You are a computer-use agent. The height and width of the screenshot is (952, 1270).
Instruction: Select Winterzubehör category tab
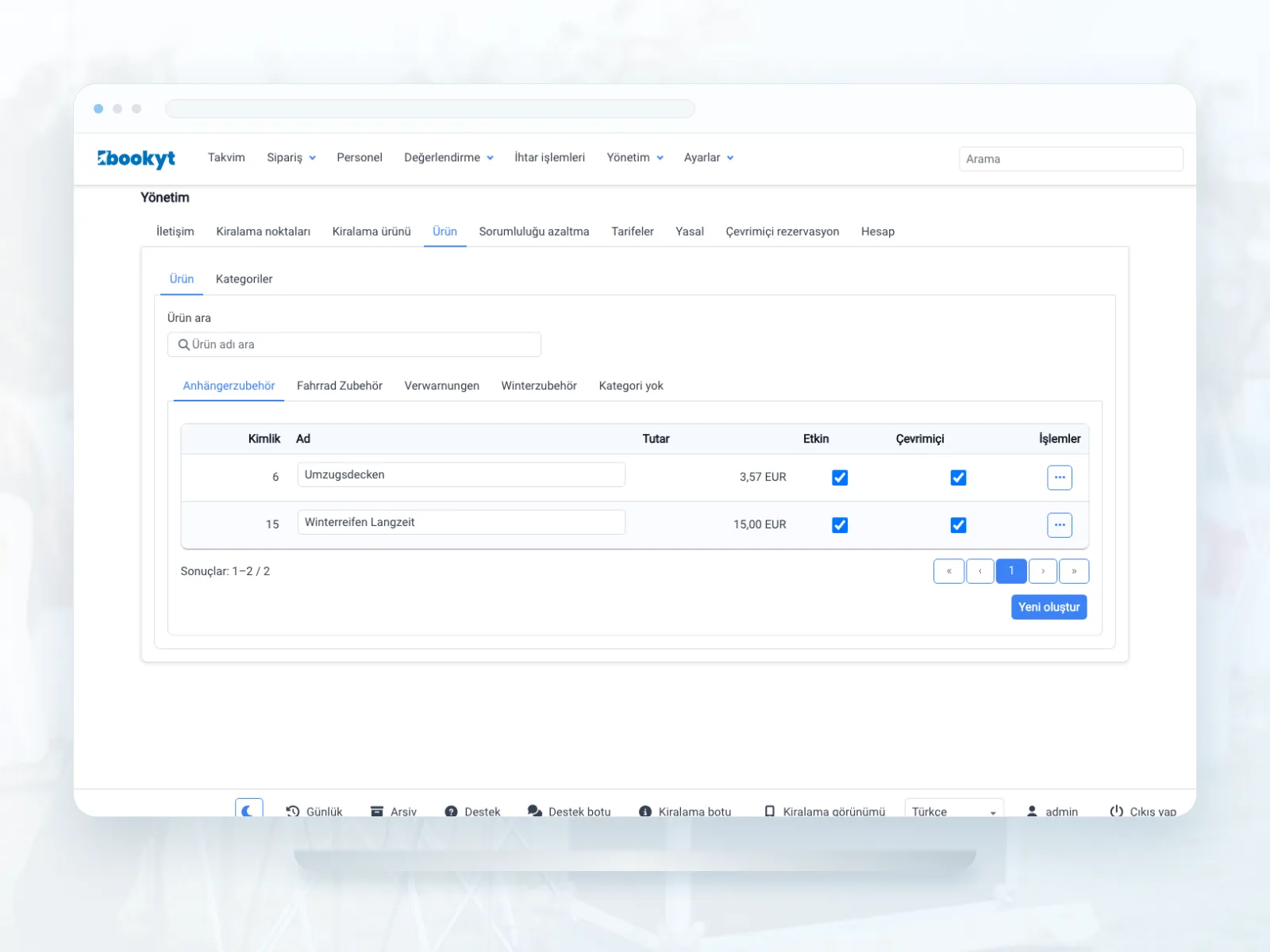pyautogui.click(x=539, y=386)
